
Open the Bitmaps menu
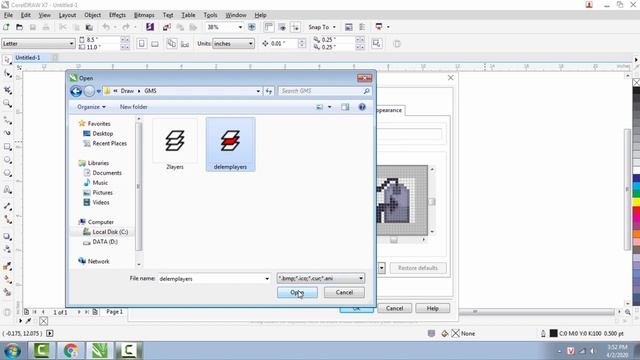pyautogui.click(x=144, y=15)
